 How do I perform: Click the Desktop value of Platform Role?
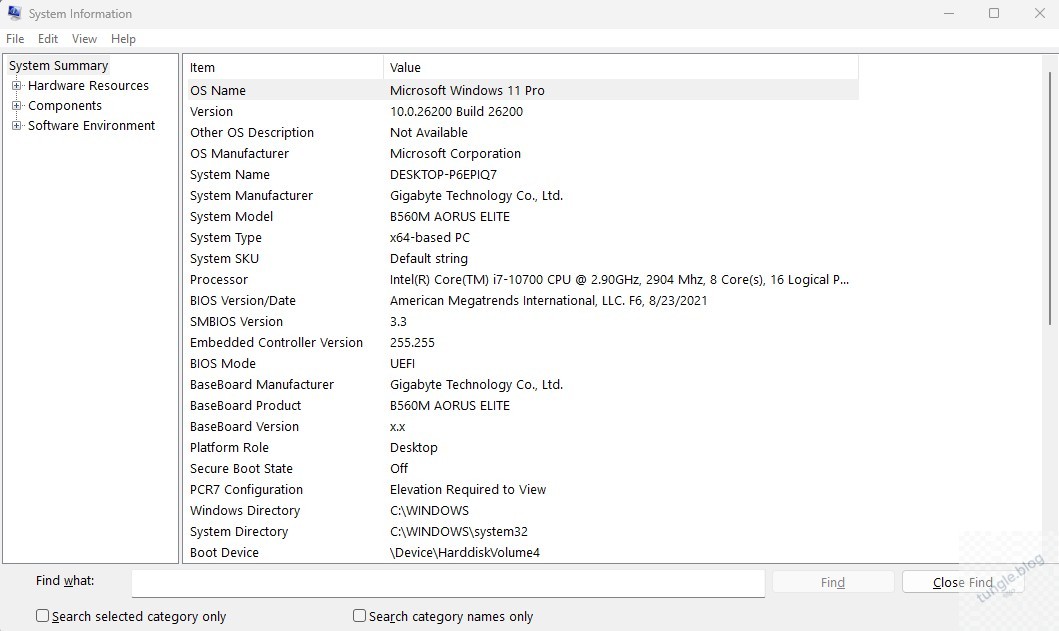click(413, 447)
